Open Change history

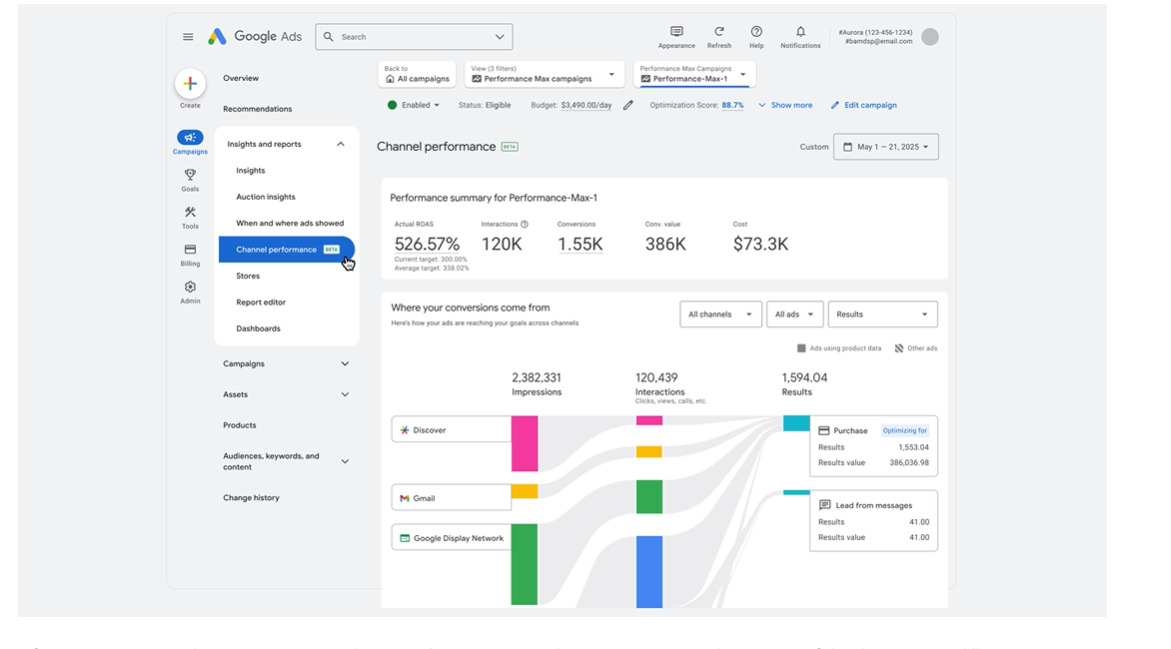tap(251, 497)
